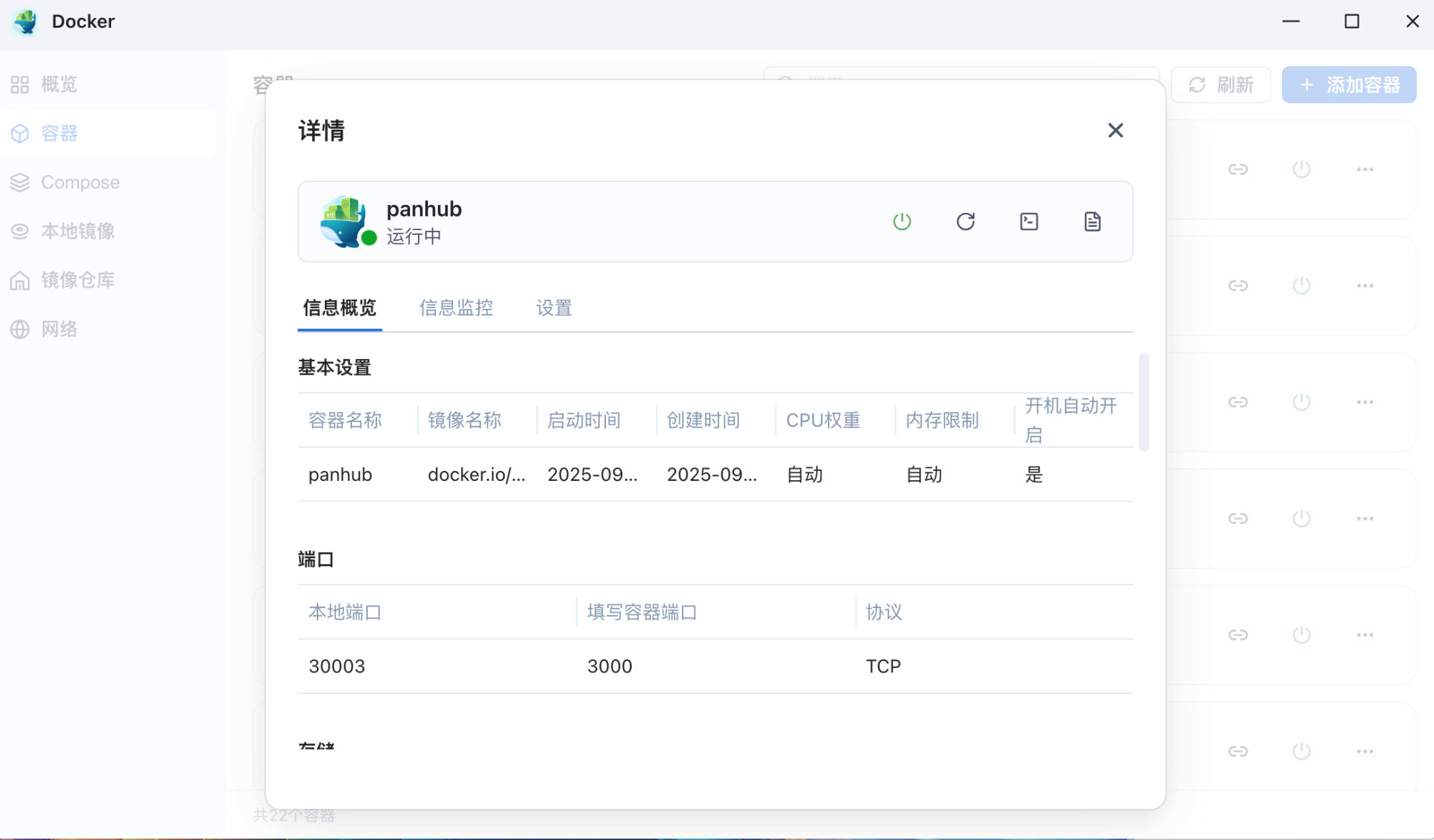
Task: Switch to the 信息监控 tab
Action: 456,308
